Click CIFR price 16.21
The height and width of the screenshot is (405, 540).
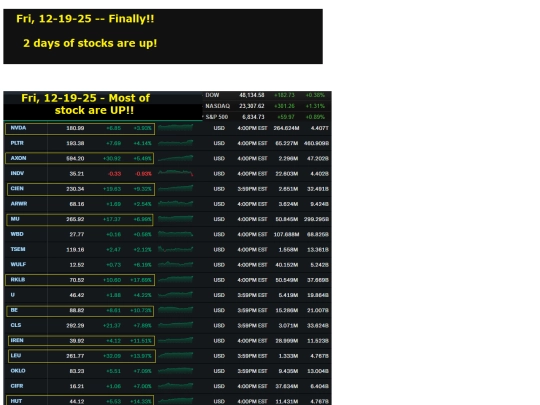[x=77, y=386]
